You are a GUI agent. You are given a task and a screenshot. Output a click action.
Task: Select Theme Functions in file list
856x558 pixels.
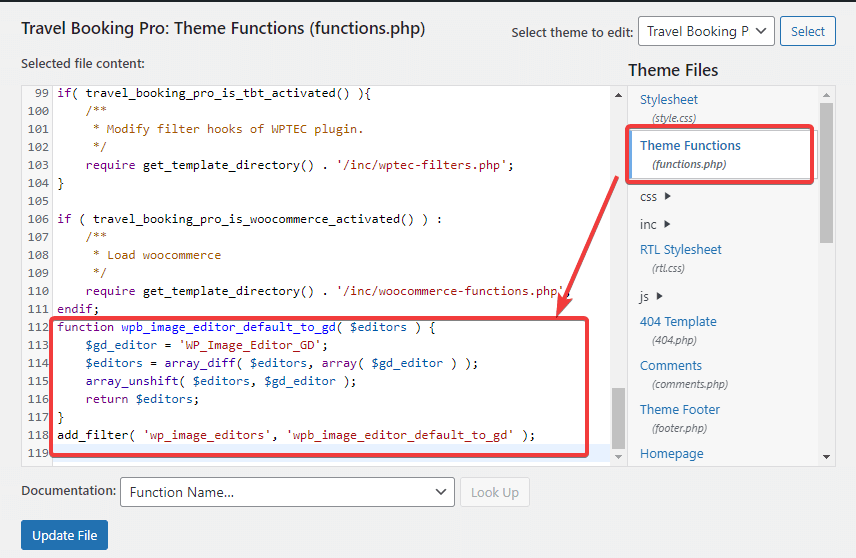690,146
